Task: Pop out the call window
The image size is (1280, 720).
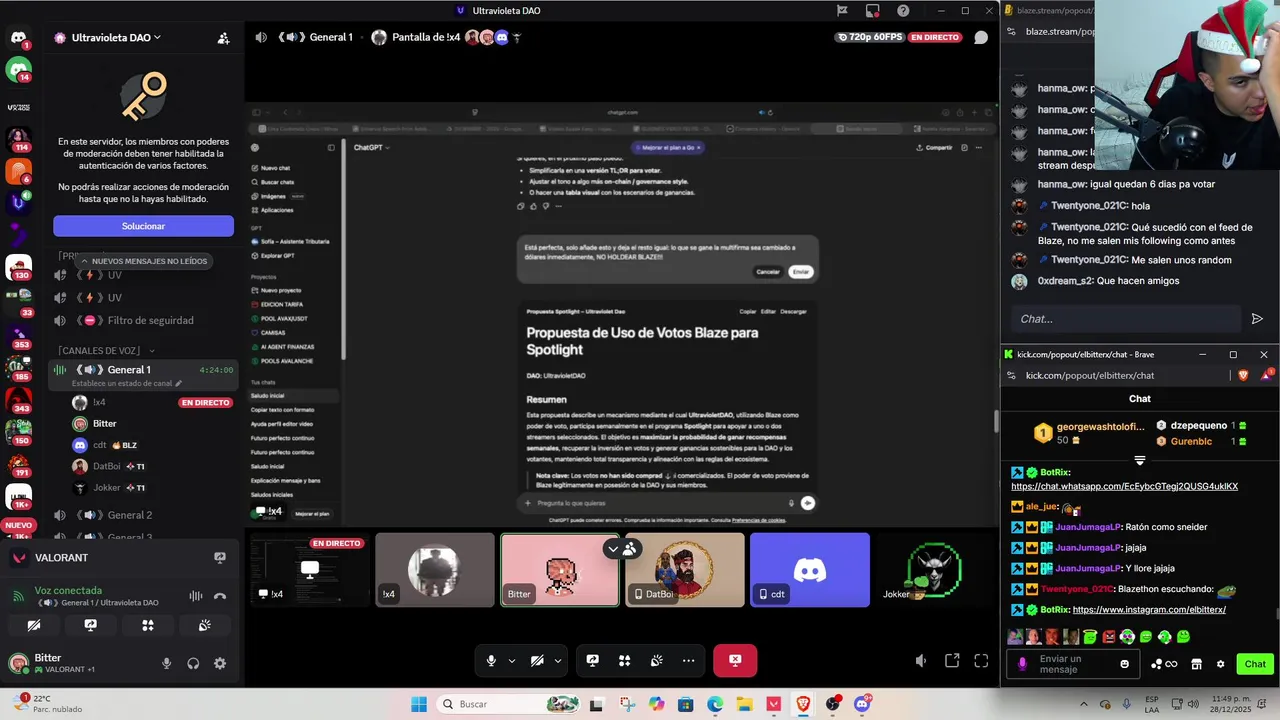Action: 952,660
